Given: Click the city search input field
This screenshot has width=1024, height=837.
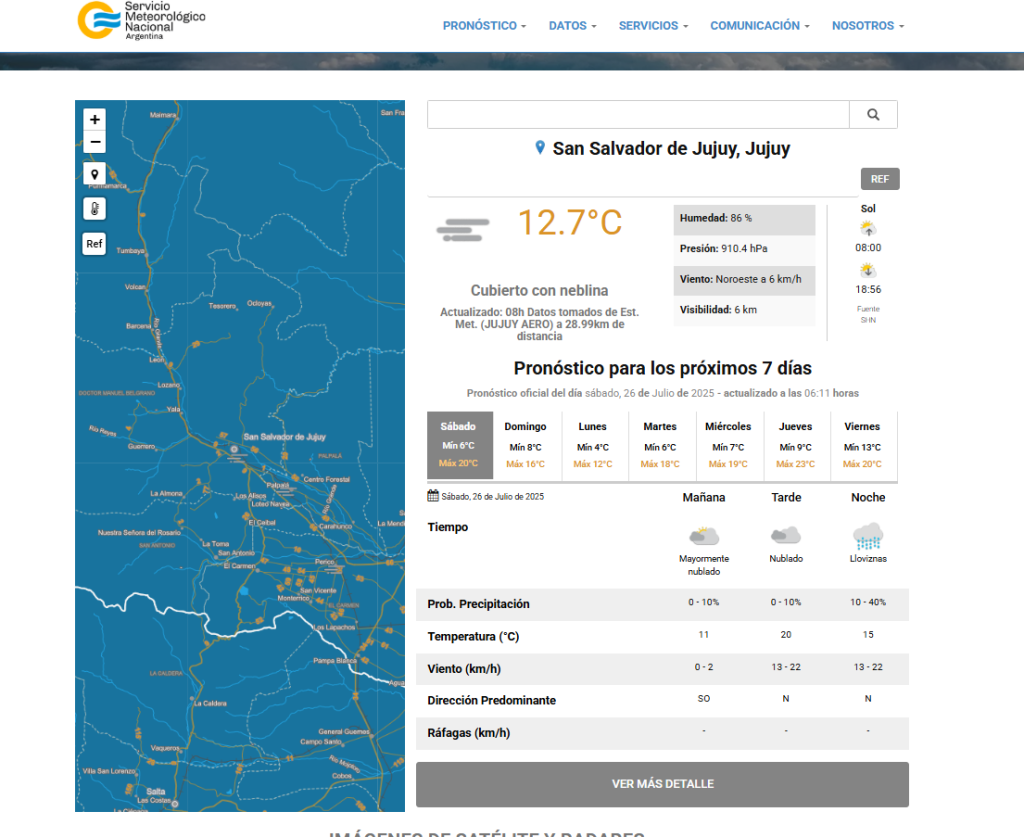Looking at the screenshot, I should click(638, 115).
